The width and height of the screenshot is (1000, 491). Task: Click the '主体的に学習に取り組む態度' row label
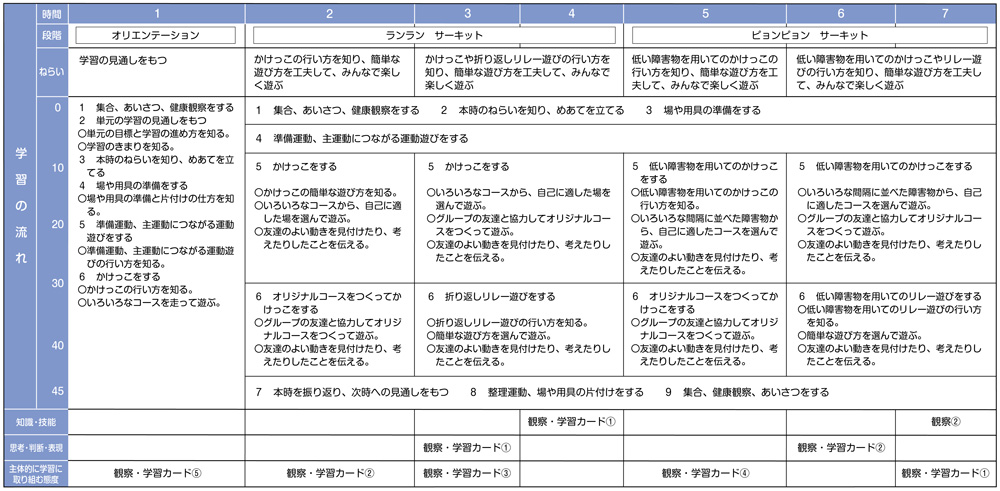36,473
